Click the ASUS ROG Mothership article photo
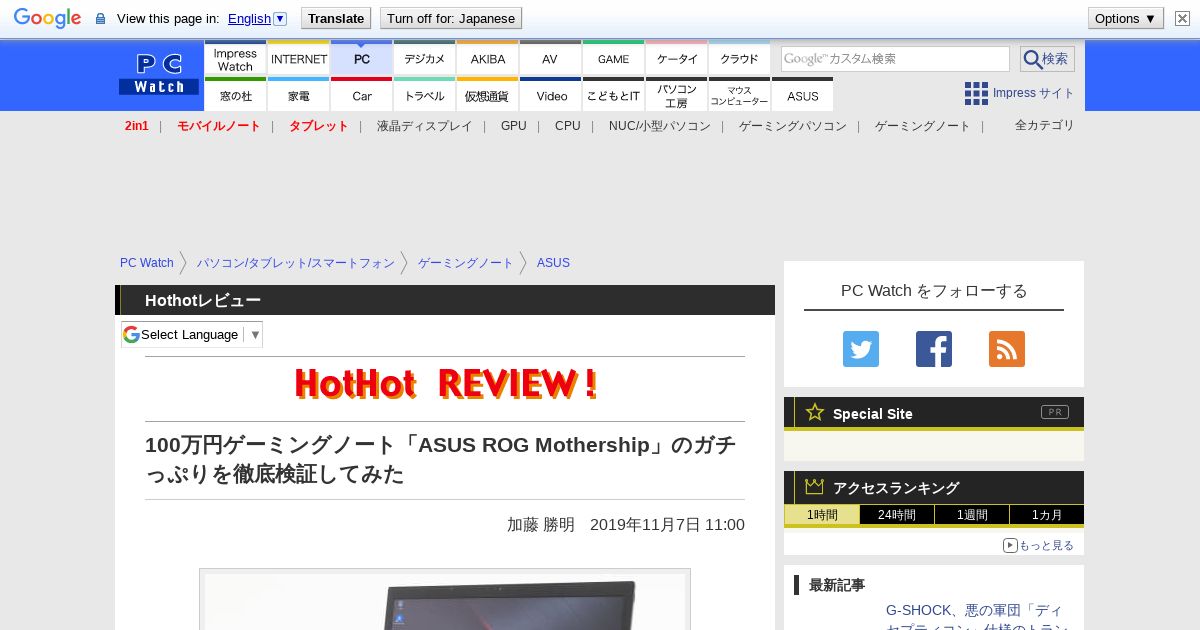Screen dimensions: 1200x630 445,600
